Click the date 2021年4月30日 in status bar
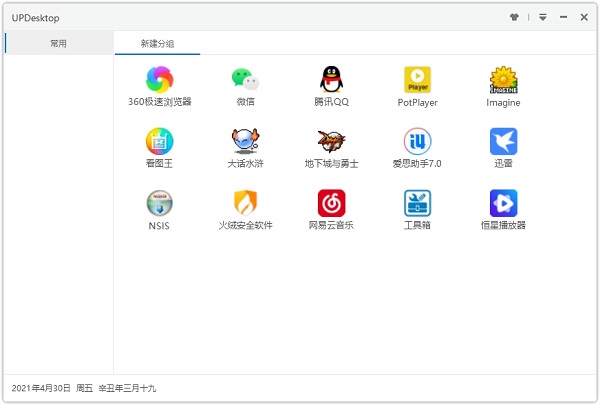This screenshot has width=600, height=405. point(41,388)
